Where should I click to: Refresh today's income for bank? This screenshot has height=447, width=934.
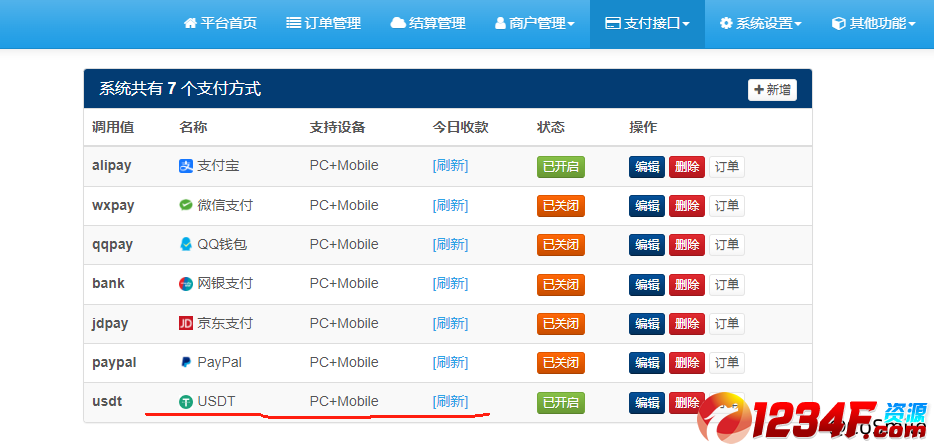(450, 284)
